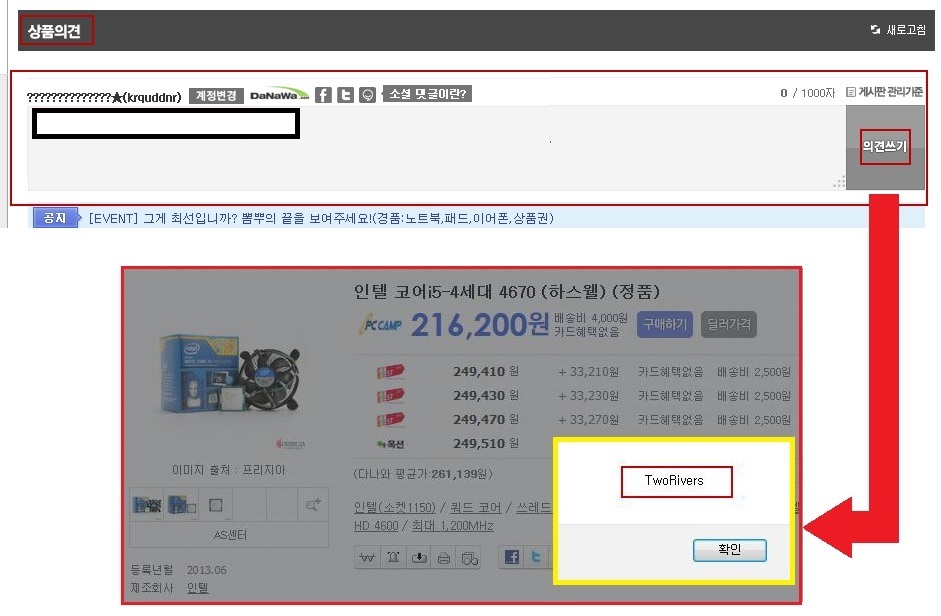Click the 상품의견 section heading

point(54,31)
